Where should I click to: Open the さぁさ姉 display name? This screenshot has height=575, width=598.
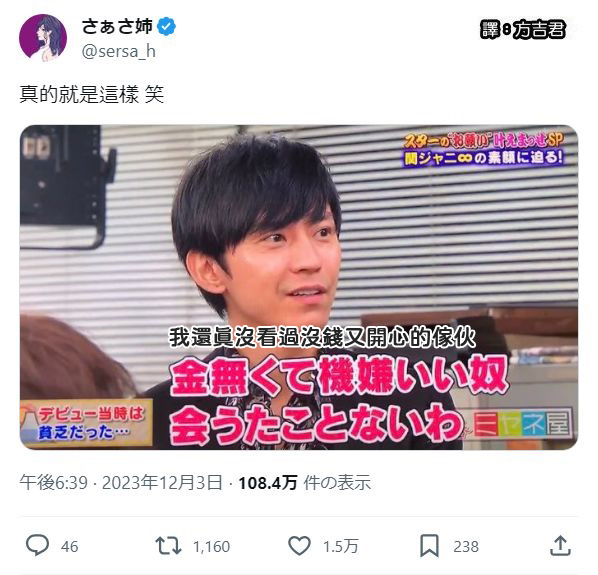coord(117,26)
